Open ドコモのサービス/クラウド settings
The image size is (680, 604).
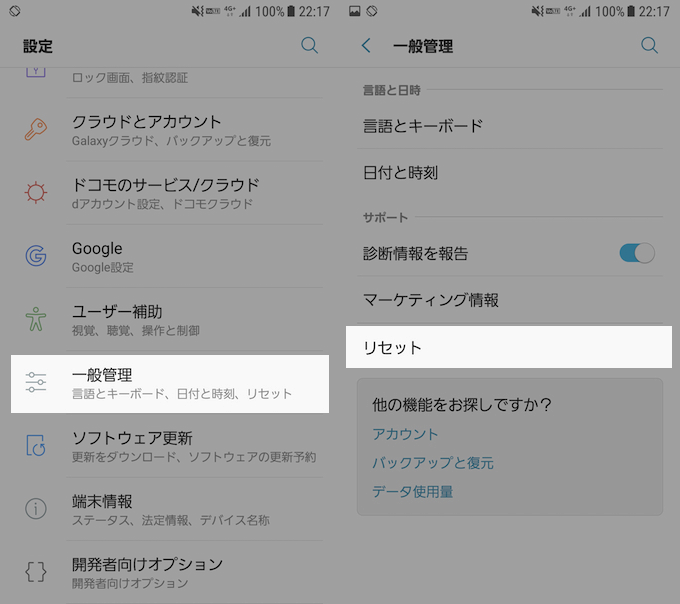pyautogui.click(x=166, y=193)
